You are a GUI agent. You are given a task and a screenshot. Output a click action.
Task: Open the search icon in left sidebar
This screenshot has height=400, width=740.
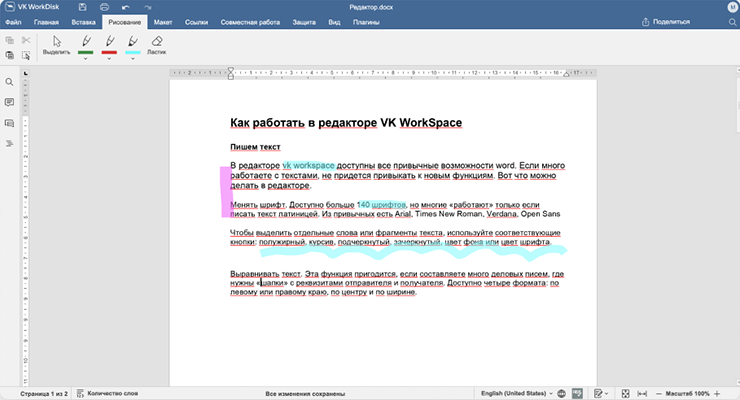[9, 82]
